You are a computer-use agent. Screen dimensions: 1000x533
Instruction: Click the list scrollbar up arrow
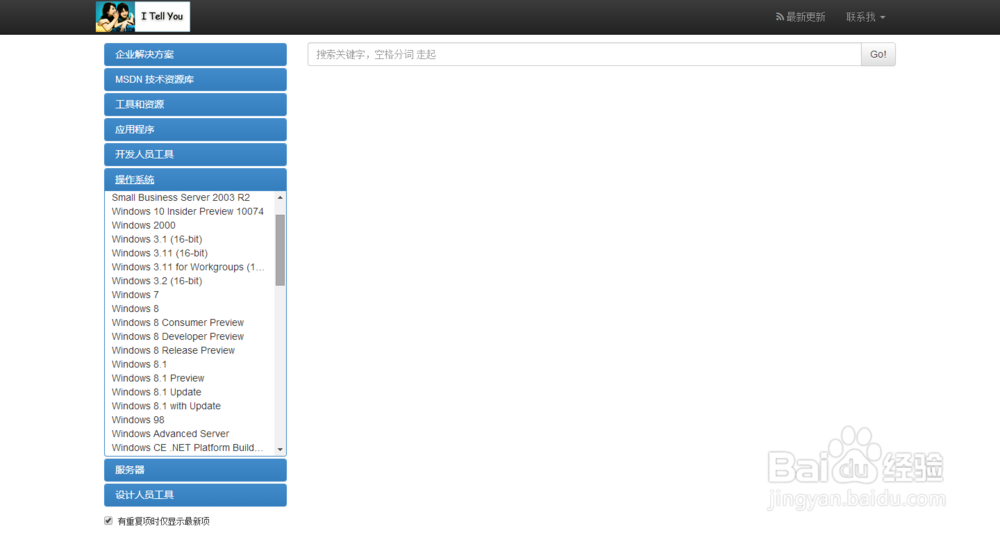pyautogui.click(x=280, y=198)
